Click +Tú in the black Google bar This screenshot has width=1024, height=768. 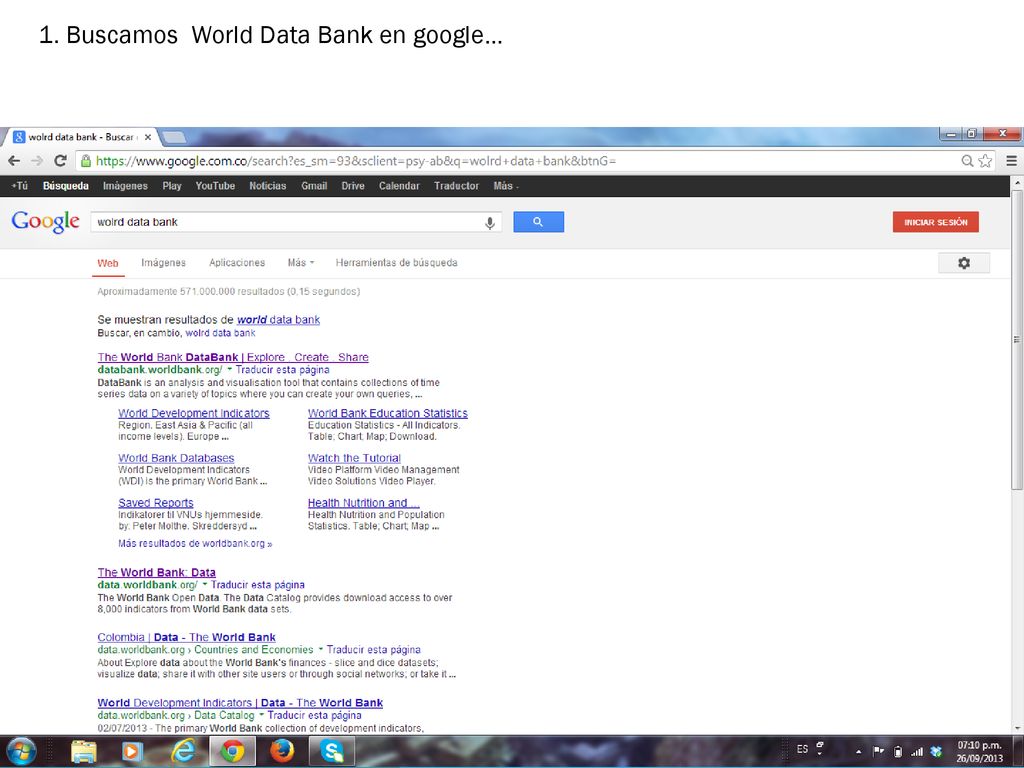pyautogui.click(x=20, y=186)
